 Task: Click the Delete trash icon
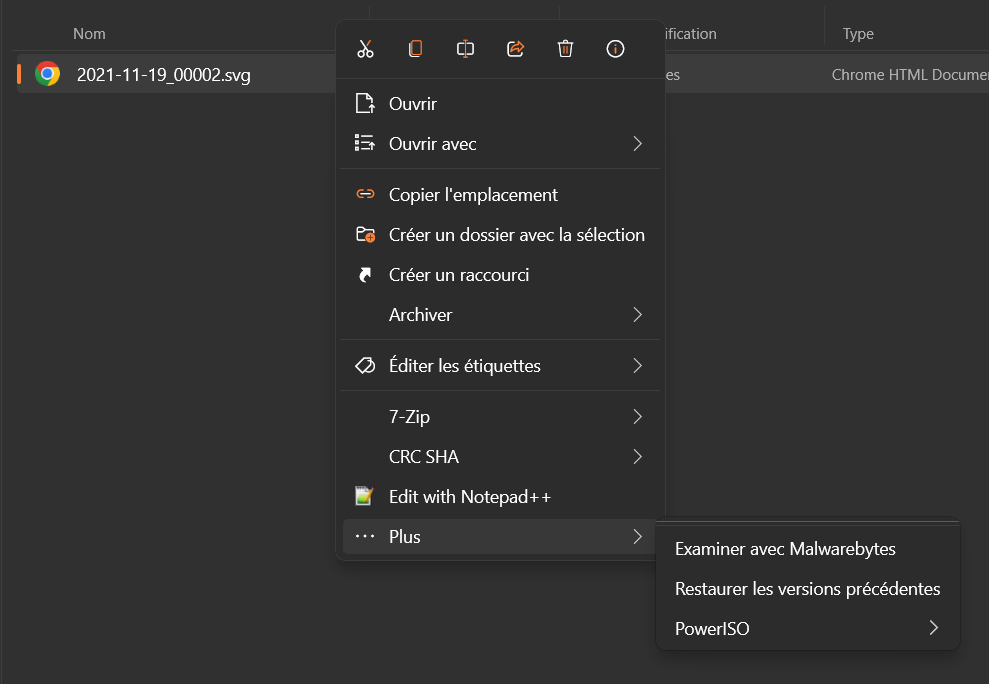[x=565, y=48]
